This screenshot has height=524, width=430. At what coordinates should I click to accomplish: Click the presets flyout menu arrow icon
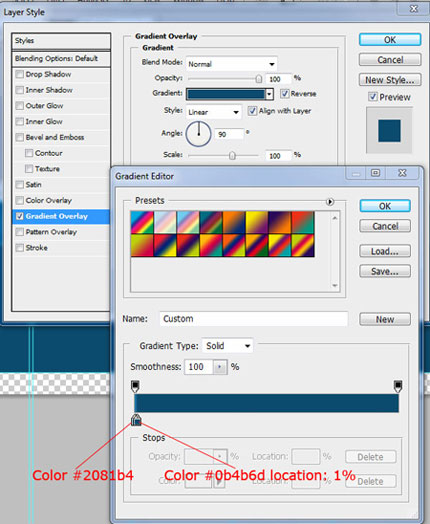coord(330,202)
